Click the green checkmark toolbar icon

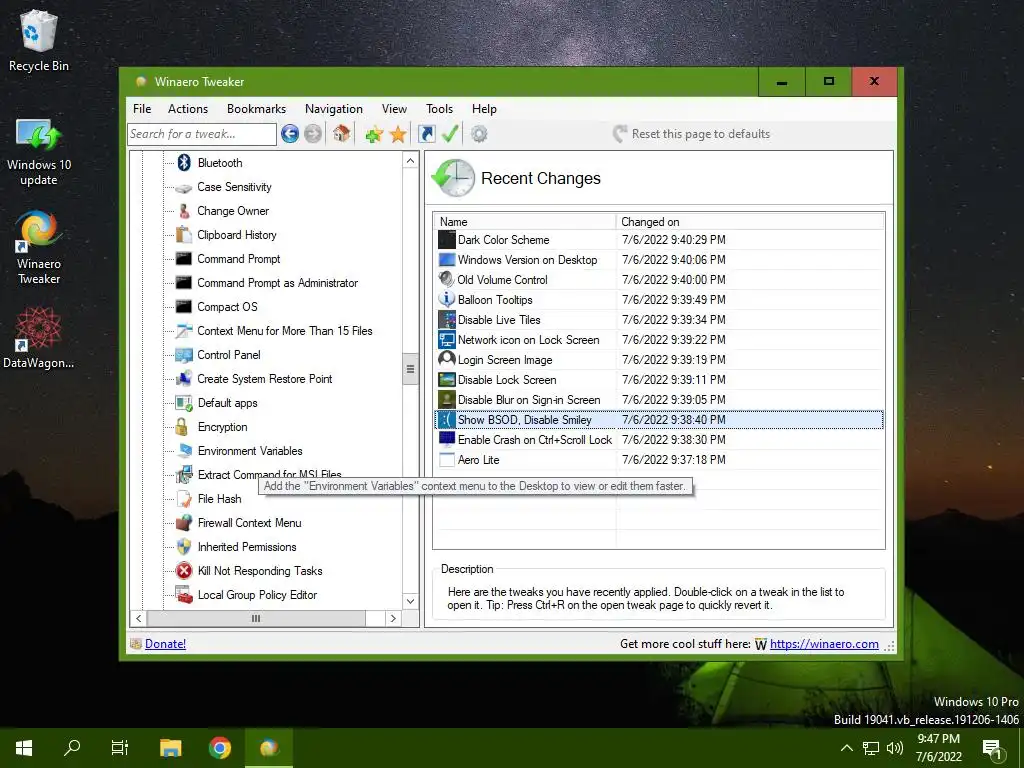click(450, 134)
